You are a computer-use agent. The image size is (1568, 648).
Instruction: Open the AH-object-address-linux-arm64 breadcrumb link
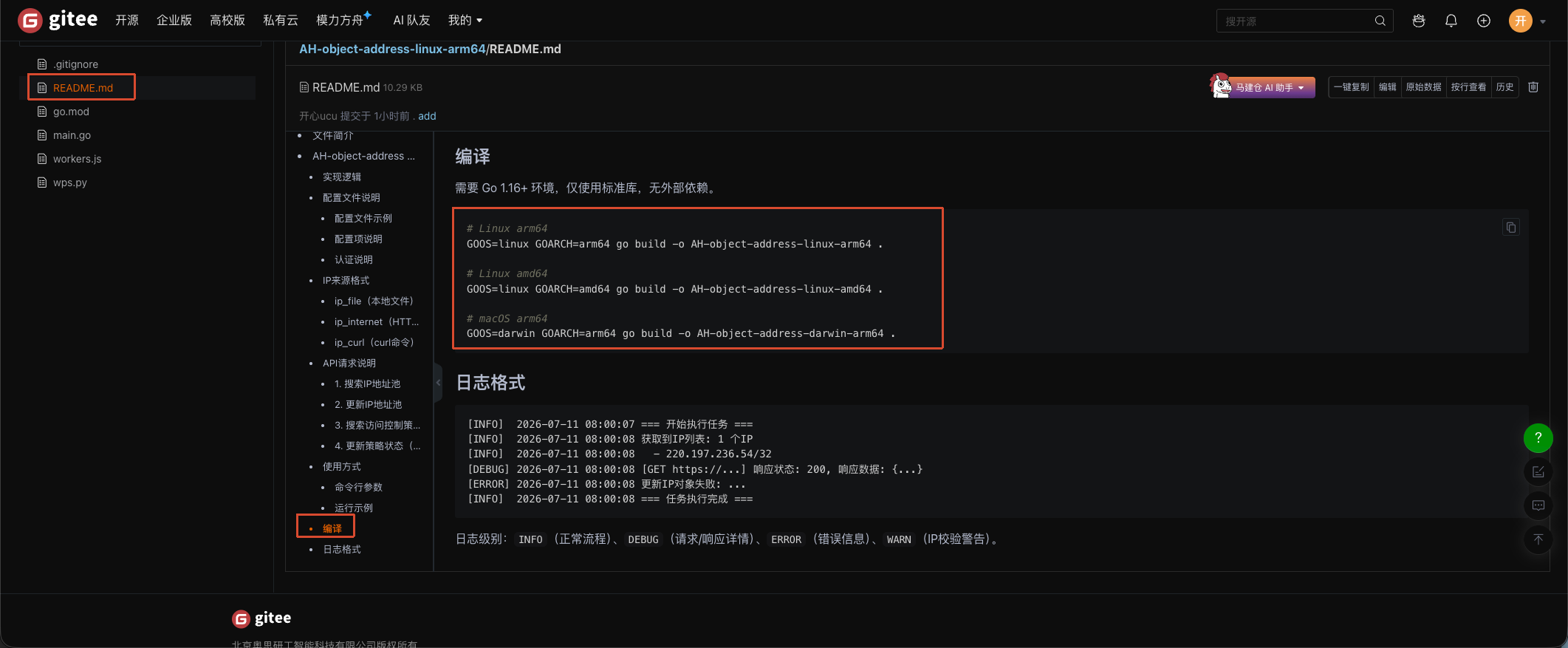point(392,49)
